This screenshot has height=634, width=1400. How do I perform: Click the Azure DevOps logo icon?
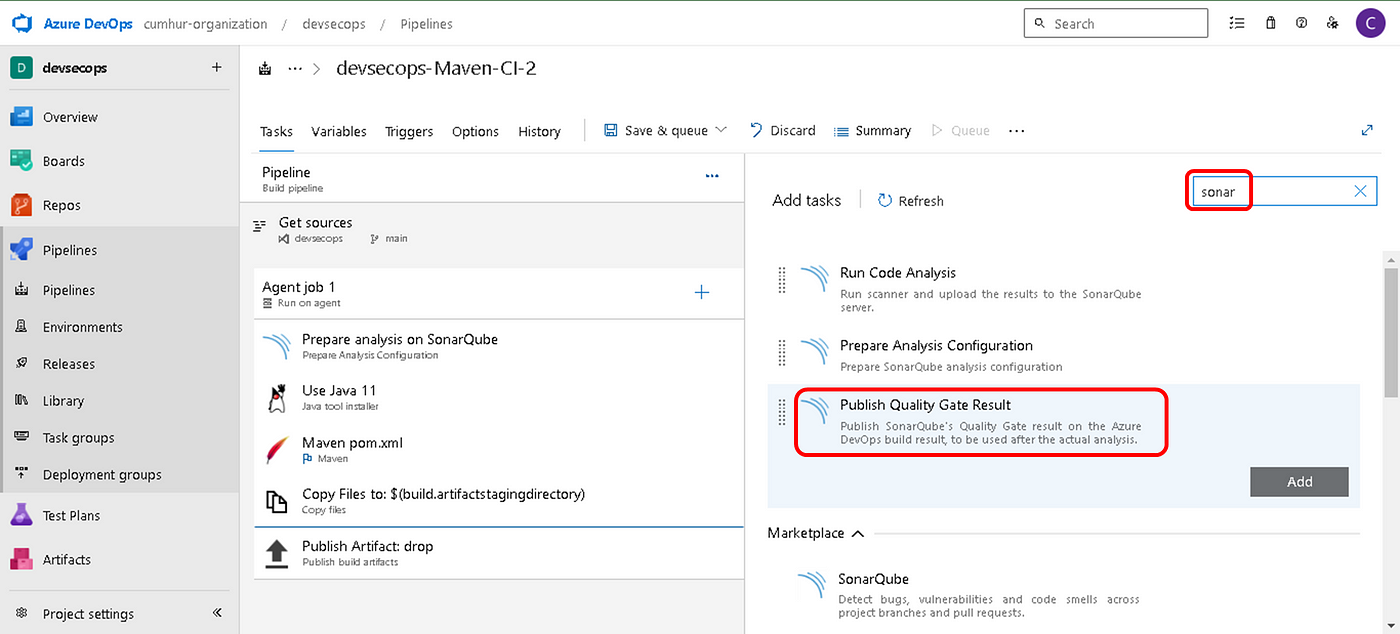tap(23, 23)
